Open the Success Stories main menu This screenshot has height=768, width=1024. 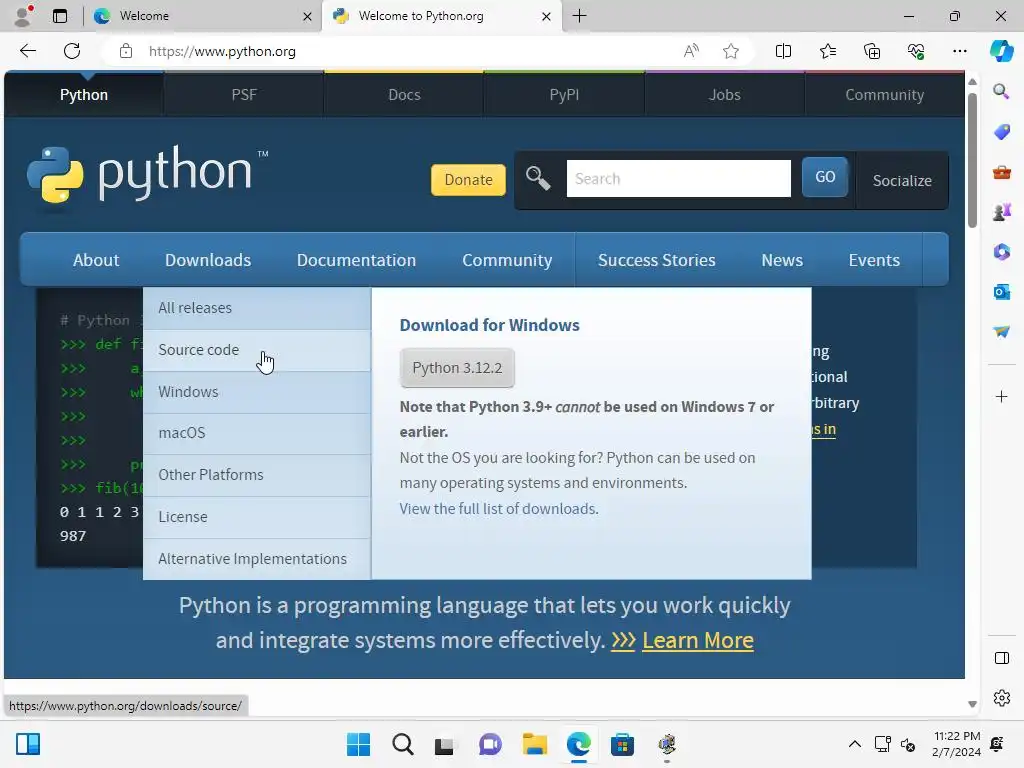[x=656, y=260]
